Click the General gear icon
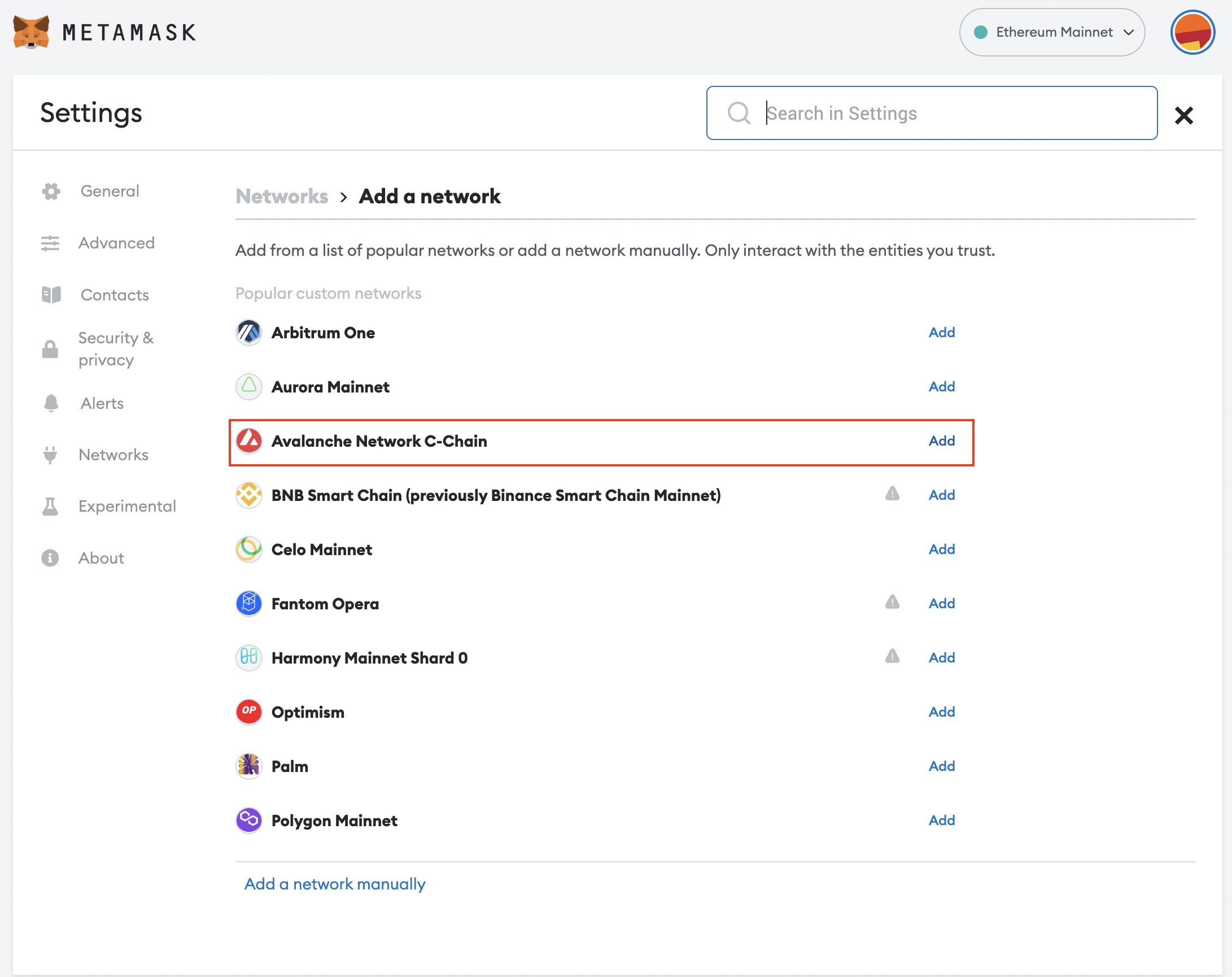 tap(51, 191)
